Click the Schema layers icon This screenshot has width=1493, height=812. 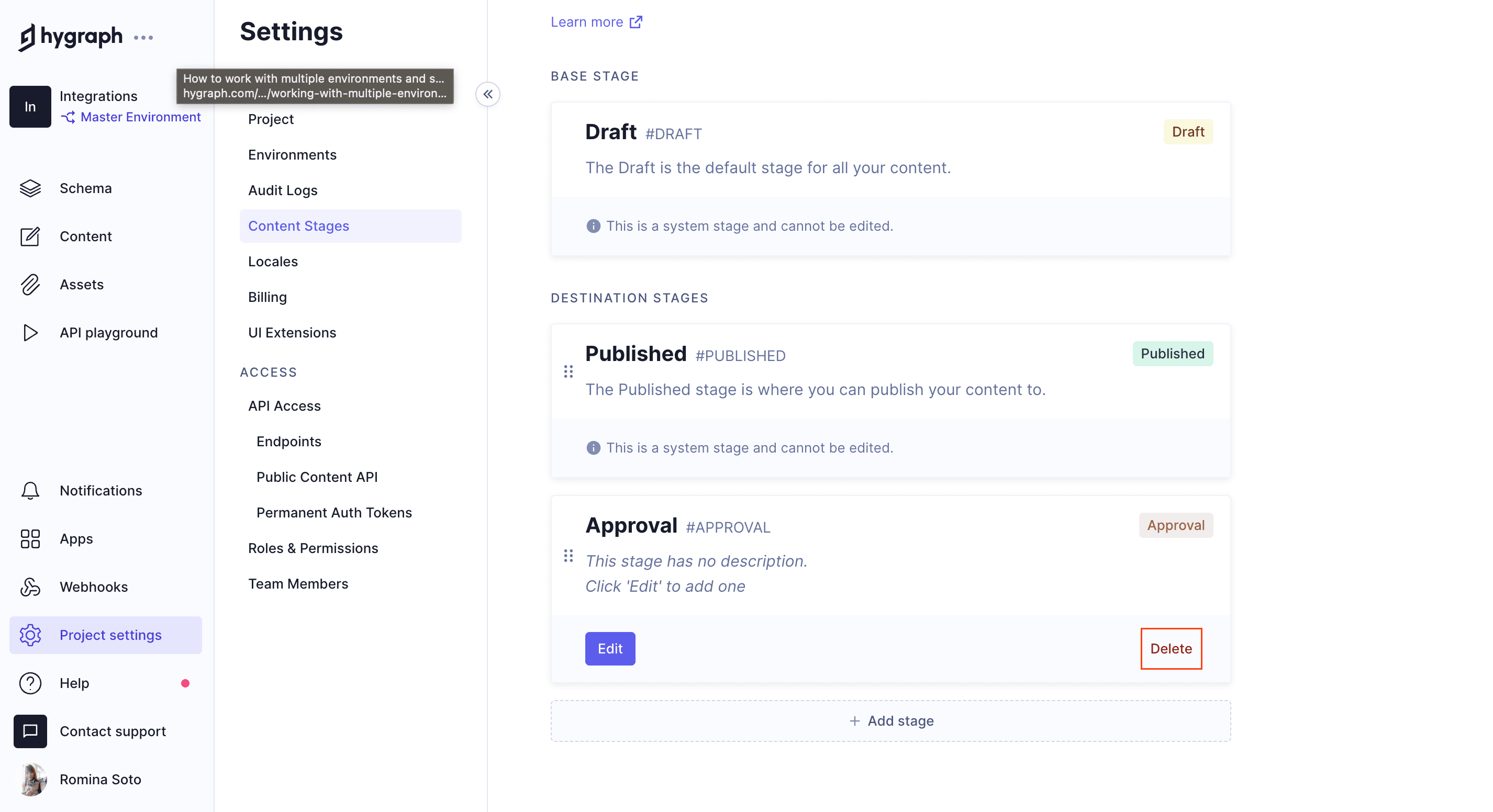coord(30,188)
